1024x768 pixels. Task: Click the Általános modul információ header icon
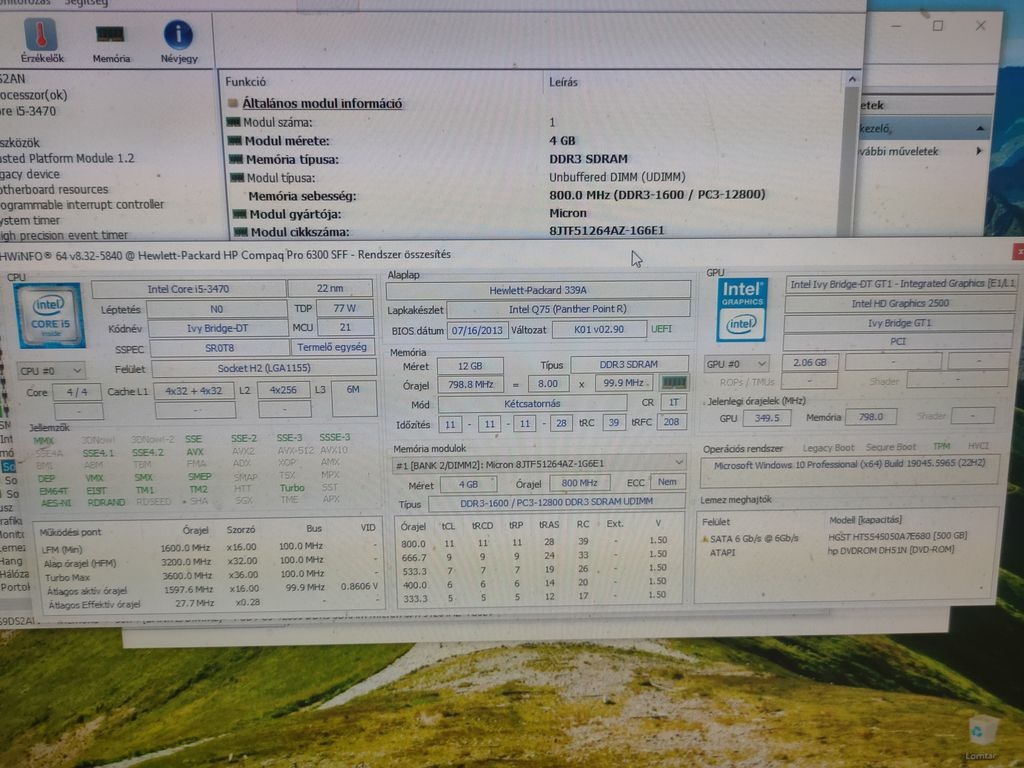coord(233,103)
